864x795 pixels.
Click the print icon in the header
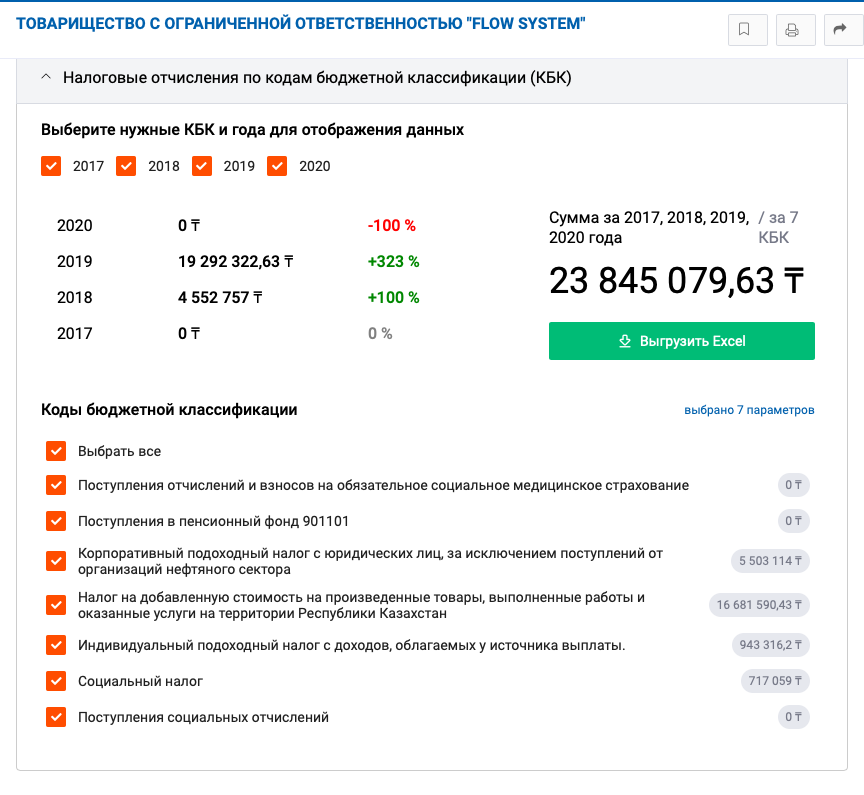coord(795,30)
